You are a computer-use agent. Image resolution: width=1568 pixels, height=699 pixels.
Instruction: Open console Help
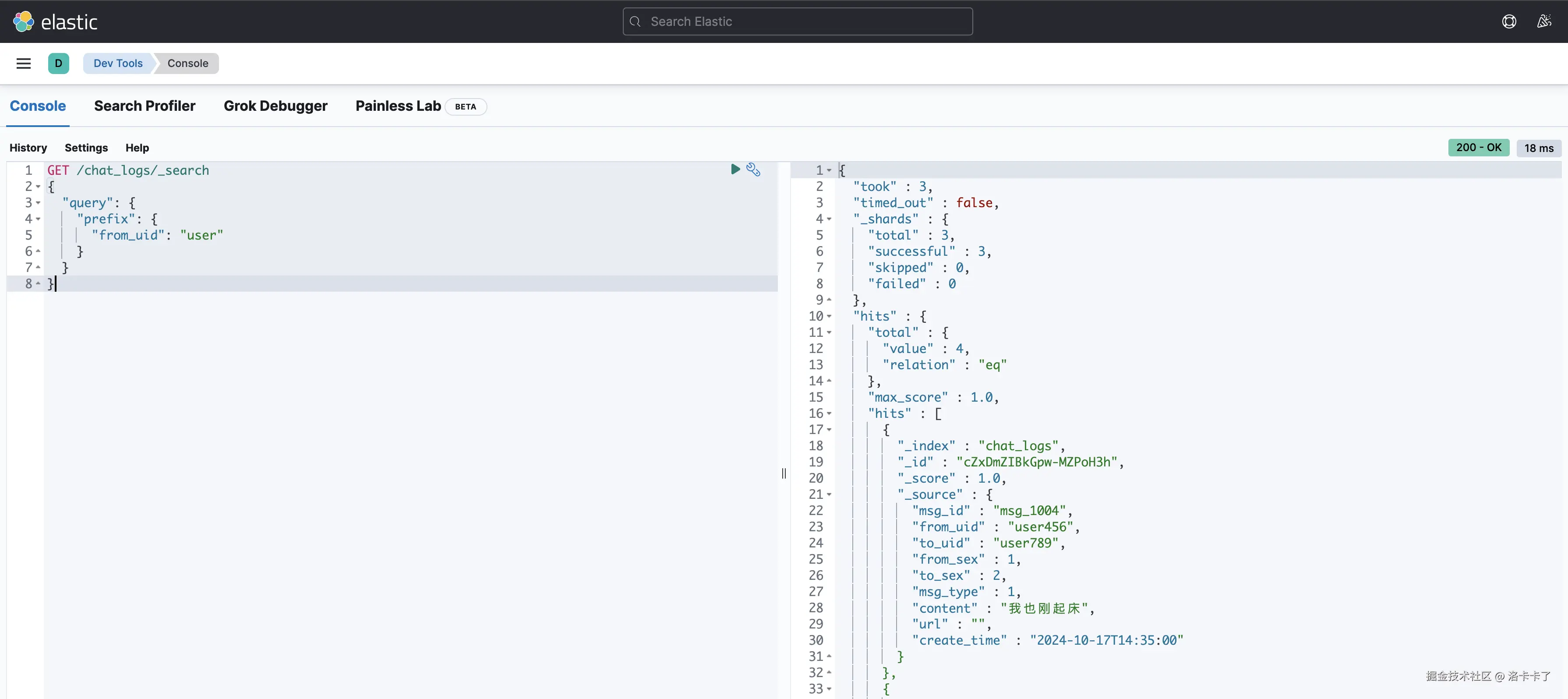pyautogui.click(x=137, y=148)
